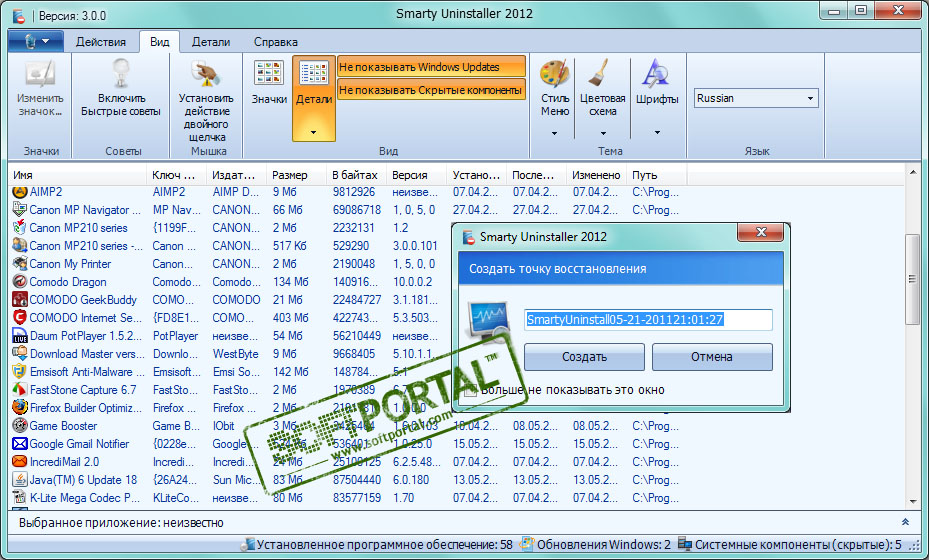The width and height of the screenshot is (929, 560).
Task: Click the Comodo Dragon icon
Action: [20, 281]
